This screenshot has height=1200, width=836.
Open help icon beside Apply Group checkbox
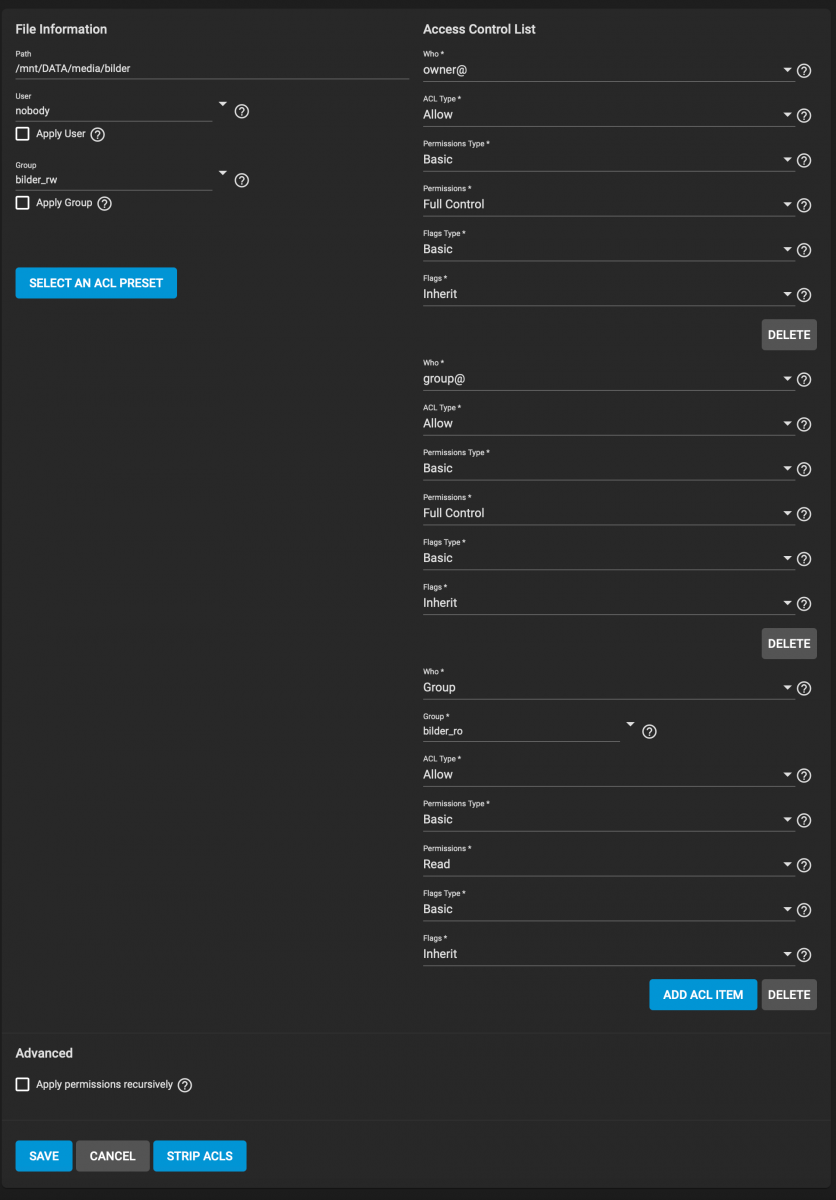tap(104, 203)
